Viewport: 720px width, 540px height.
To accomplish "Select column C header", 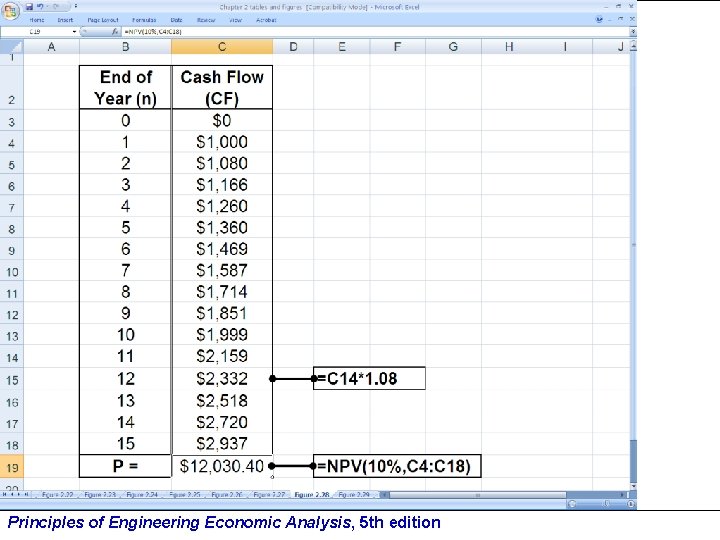I will point(222,46).
